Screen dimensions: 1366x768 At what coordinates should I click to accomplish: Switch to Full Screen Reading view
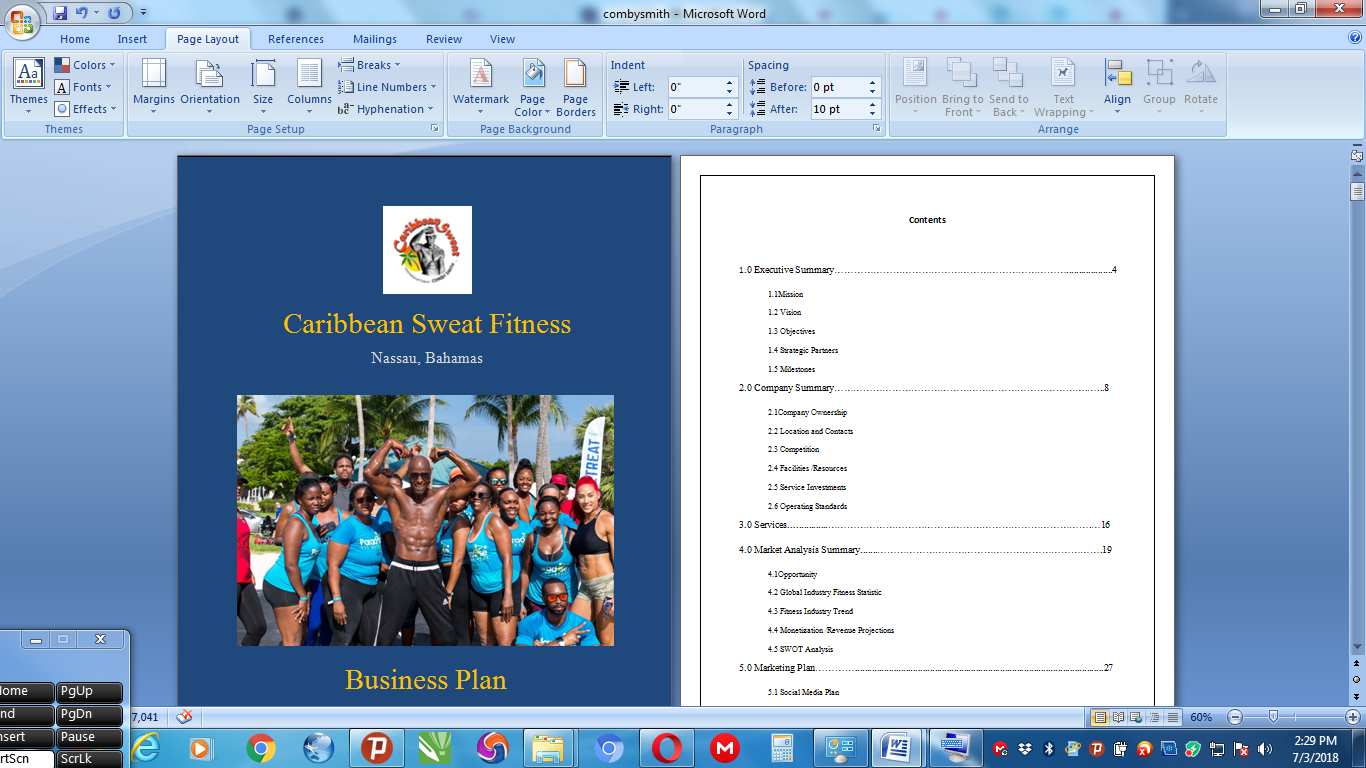coord(1118,717)
